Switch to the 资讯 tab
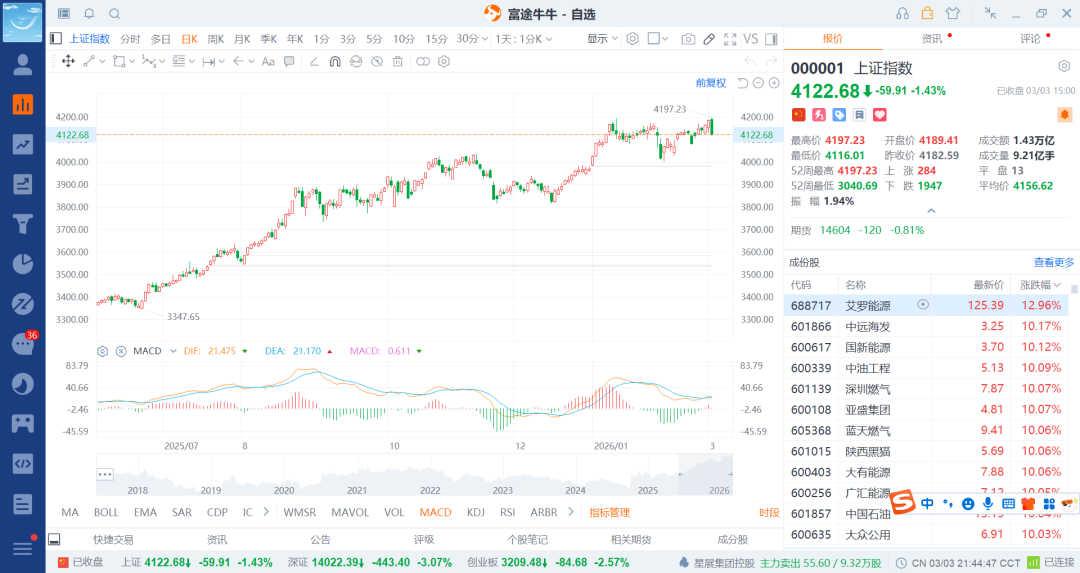The image size is (1080, 573). click(931, 39)
